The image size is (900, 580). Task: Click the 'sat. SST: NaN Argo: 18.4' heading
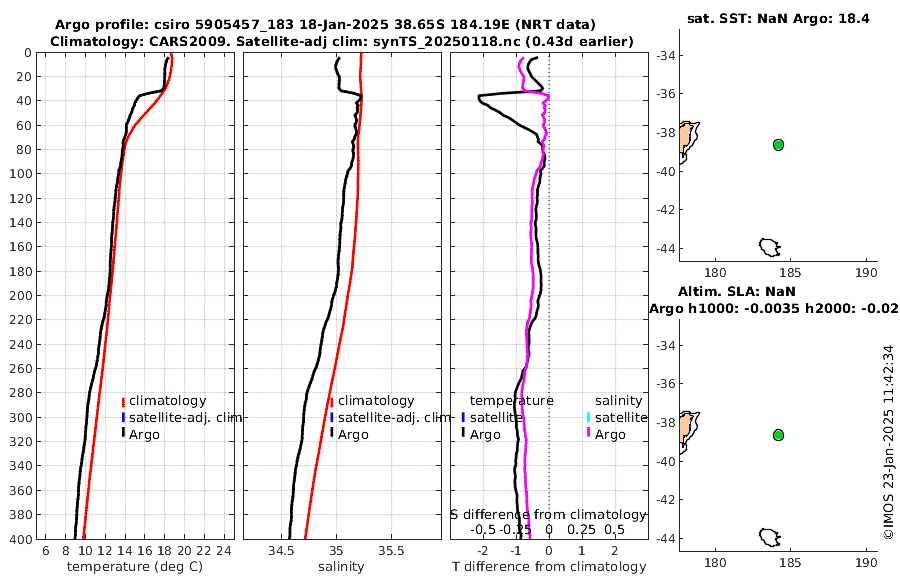(778, 18)
